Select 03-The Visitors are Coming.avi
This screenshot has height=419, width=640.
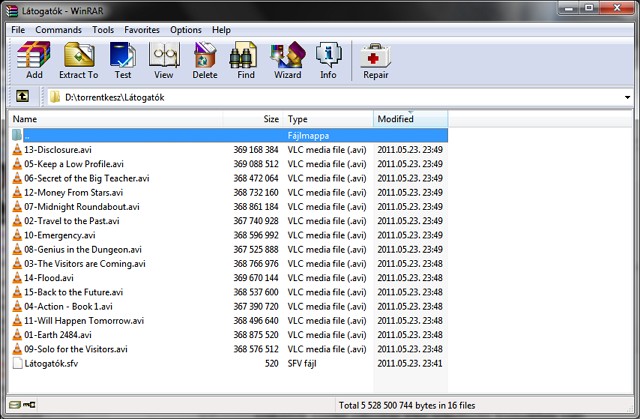(x=84, y=264)
